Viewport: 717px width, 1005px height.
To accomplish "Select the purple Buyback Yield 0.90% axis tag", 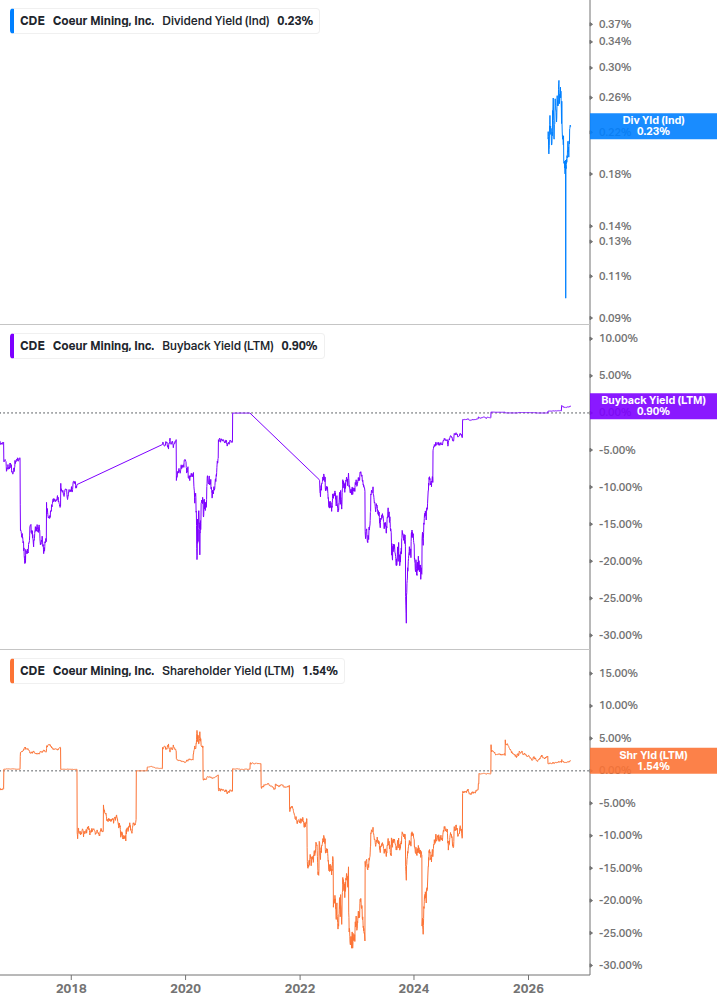I will 654,406.
